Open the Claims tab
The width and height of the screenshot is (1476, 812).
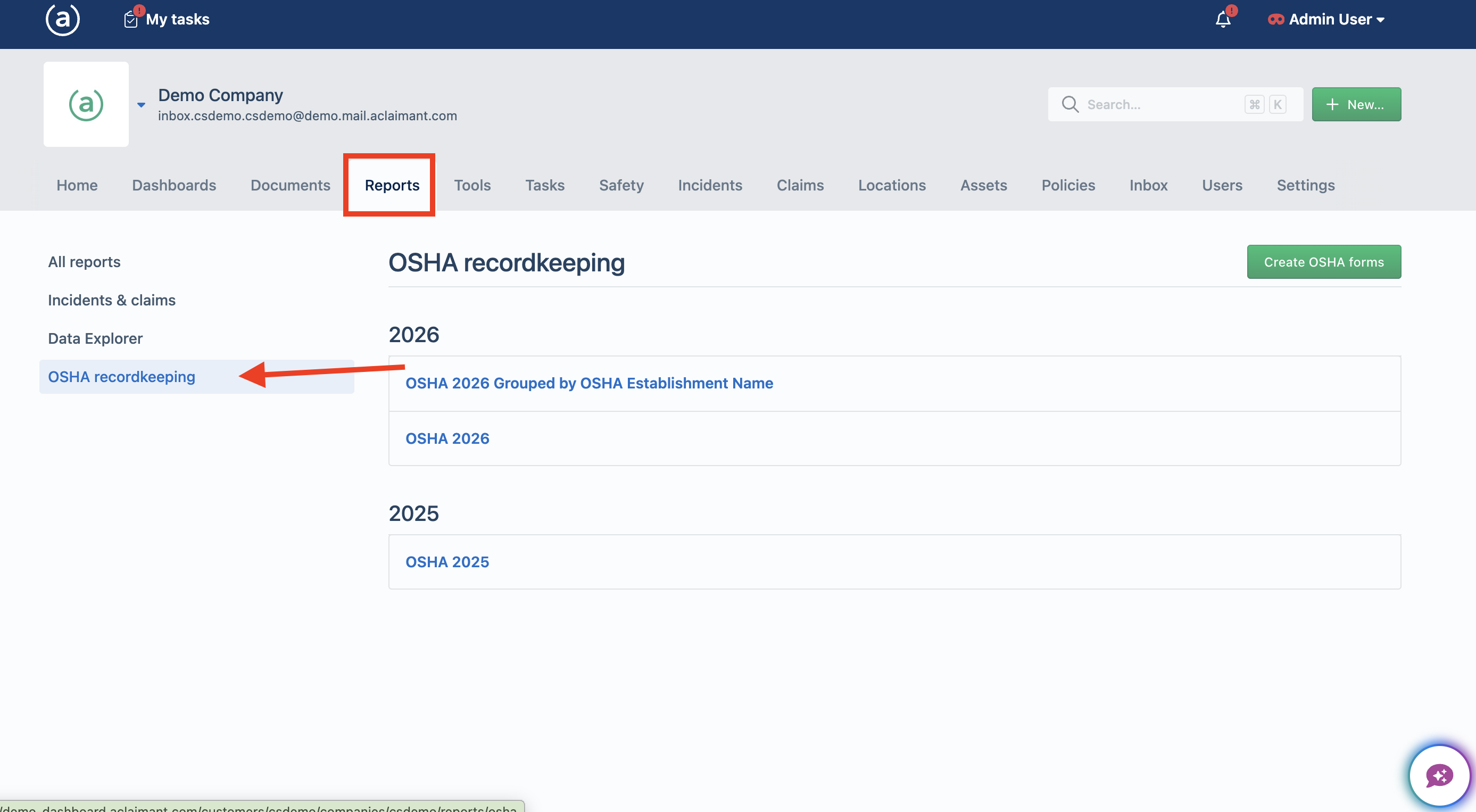pos(800,185)
